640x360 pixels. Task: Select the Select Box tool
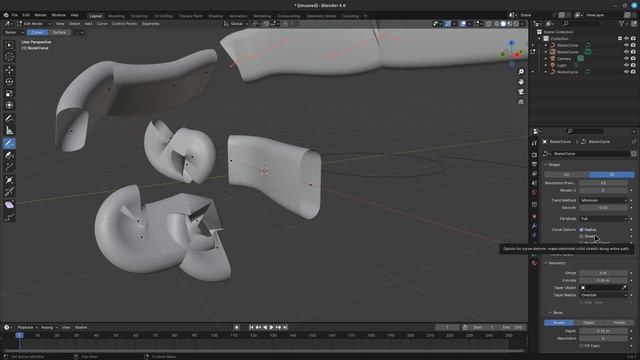[x=9, y=45]
